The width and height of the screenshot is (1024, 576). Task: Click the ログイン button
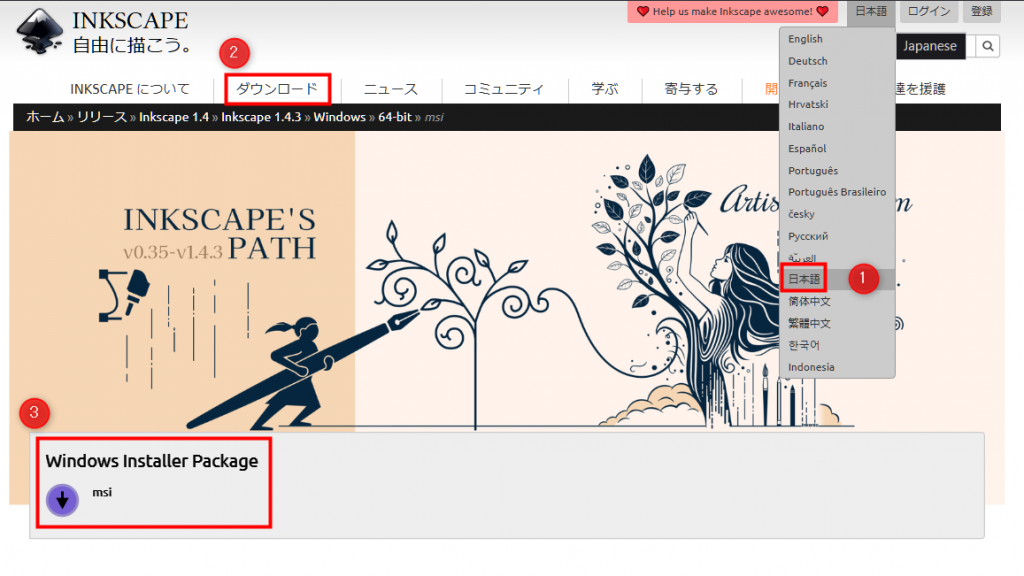(928, 12)
